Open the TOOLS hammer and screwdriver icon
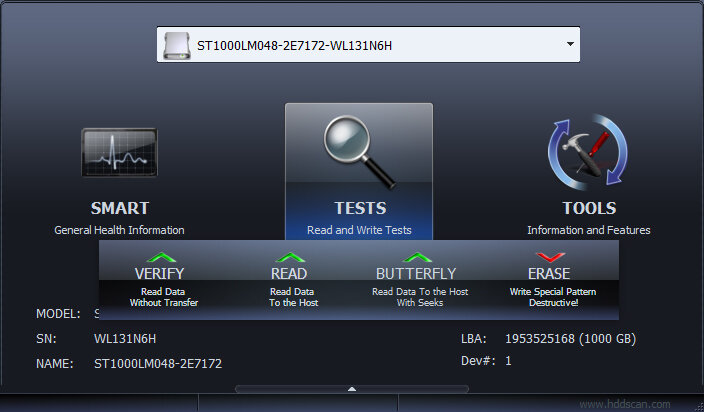The image size is (704, 412). point(588,152)
